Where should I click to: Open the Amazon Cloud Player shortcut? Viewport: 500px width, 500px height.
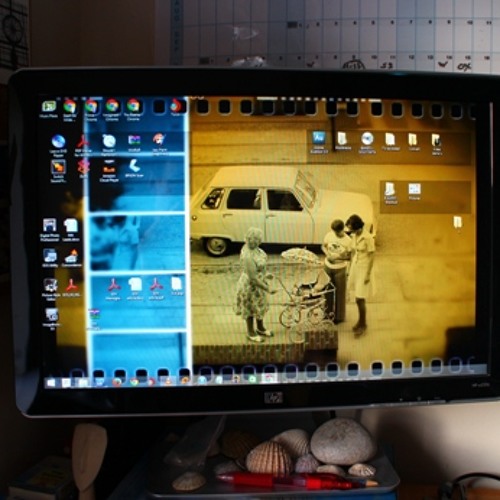[109, 168]
